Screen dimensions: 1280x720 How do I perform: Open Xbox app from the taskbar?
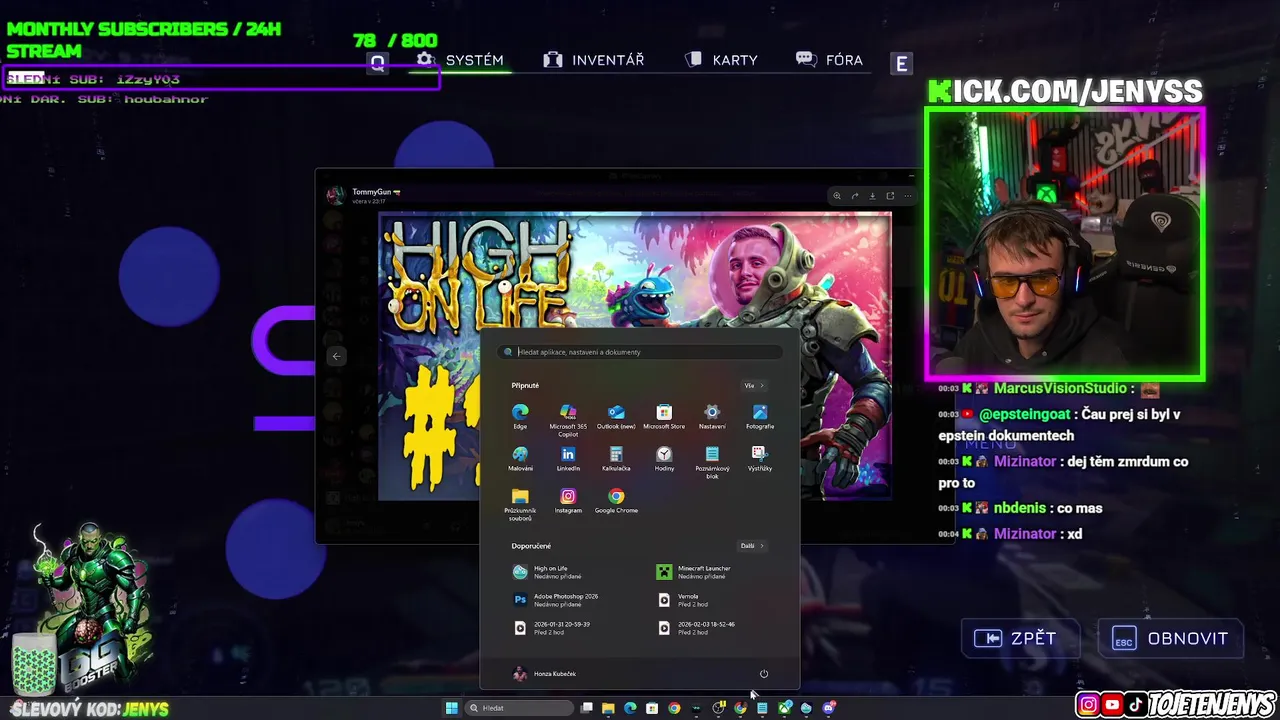click(785, 708)
